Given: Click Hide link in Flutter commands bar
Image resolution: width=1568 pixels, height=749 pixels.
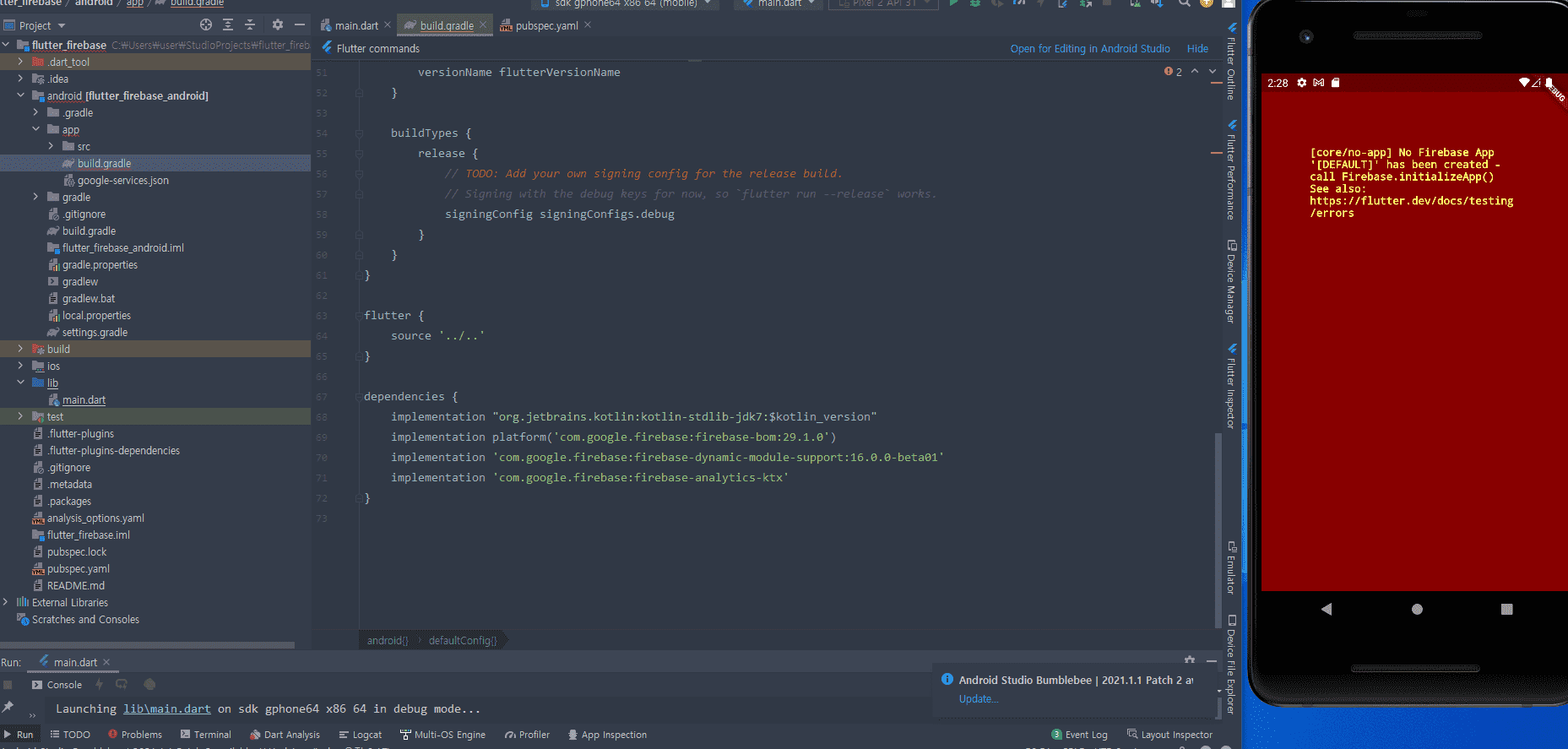Looking at the screenshot, I should (1197, 48).
